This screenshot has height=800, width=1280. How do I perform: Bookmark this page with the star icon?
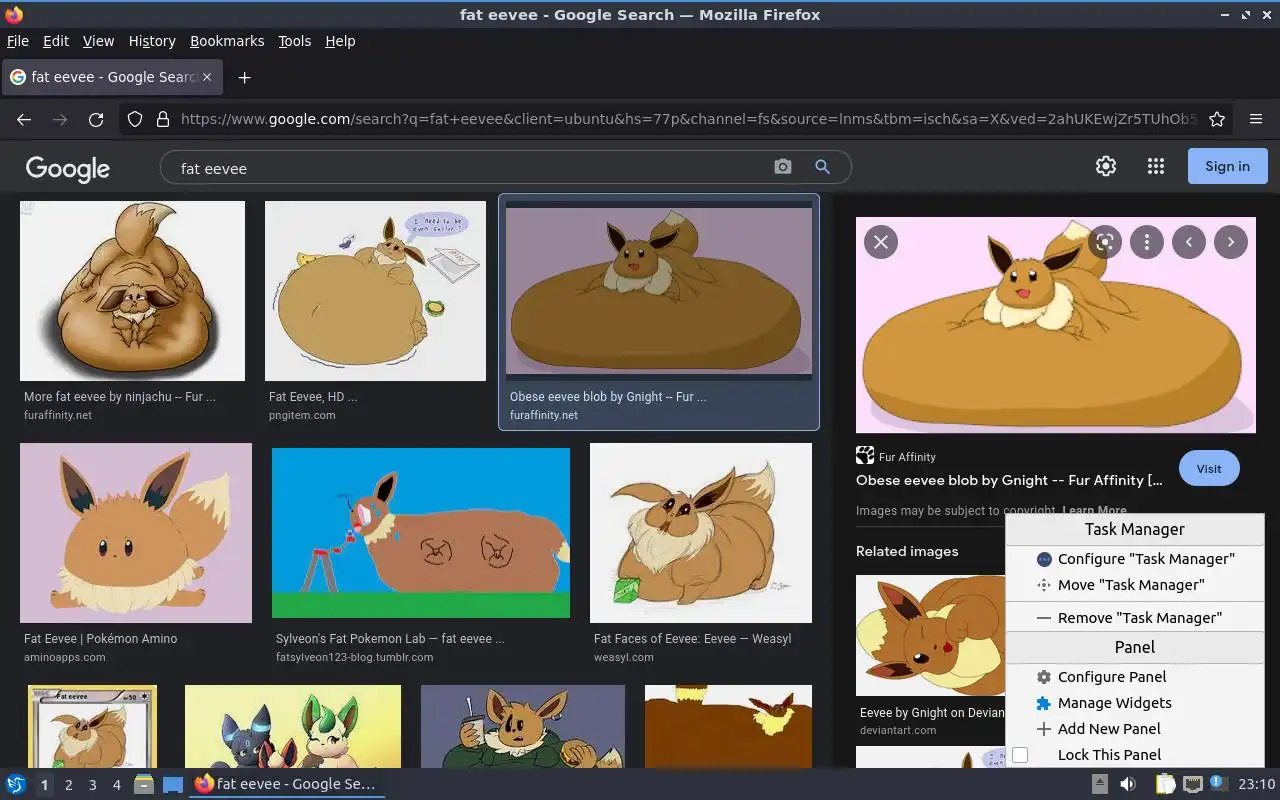[1217, 119]
